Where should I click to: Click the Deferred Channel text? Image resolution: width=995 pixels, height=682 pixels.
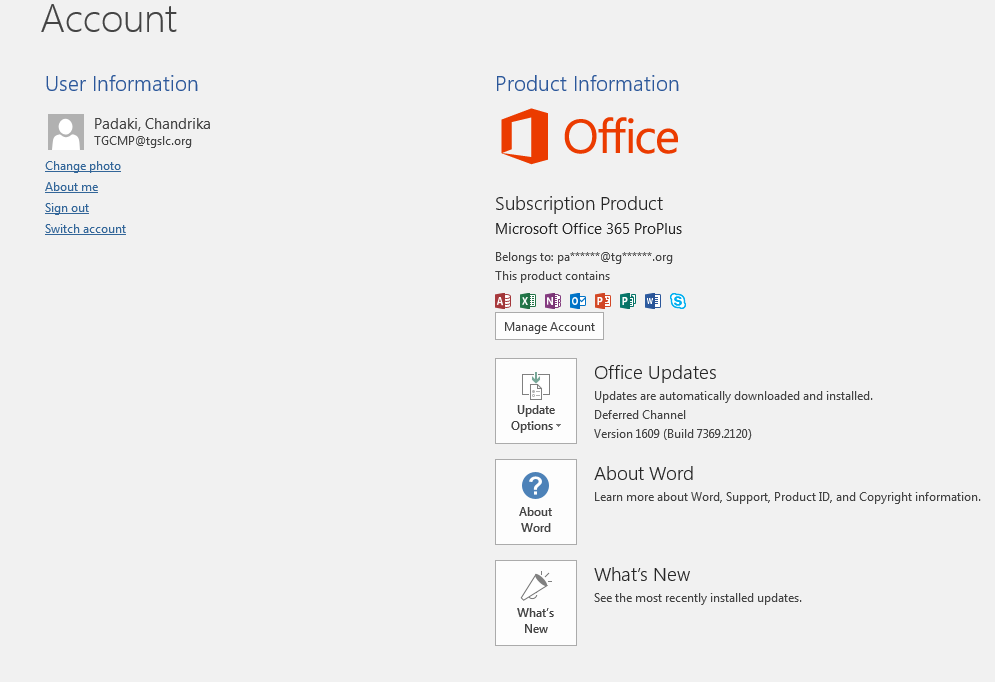(640, 415)
